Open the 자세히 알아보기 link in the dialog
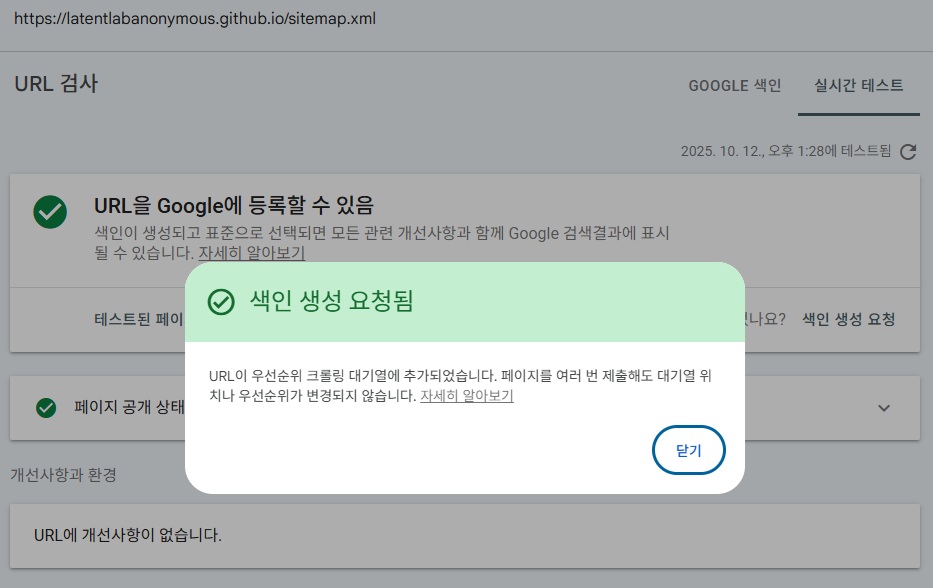 pos(466,396)
